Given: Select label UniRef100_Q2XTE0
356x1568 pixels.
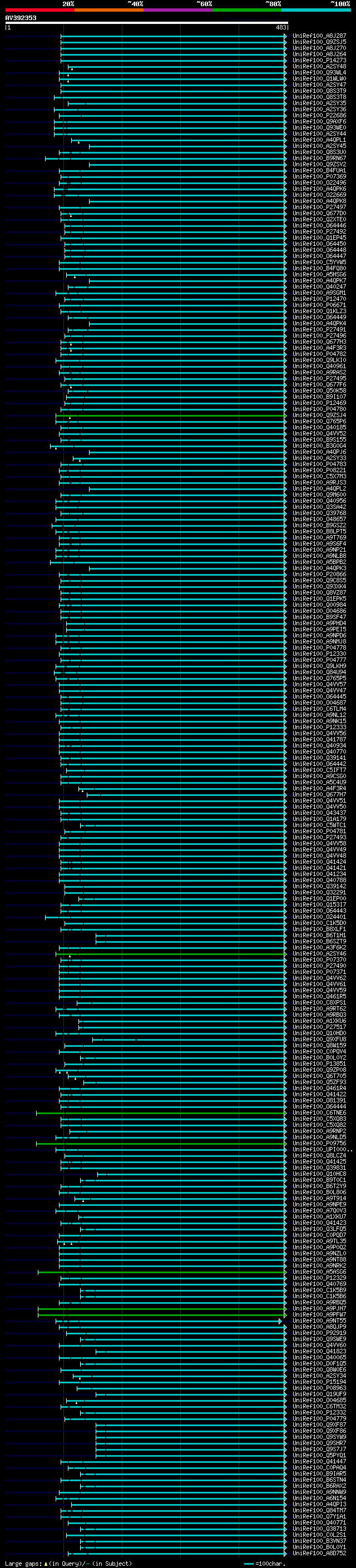Looking at the screenshot, I should coord(319,219).
